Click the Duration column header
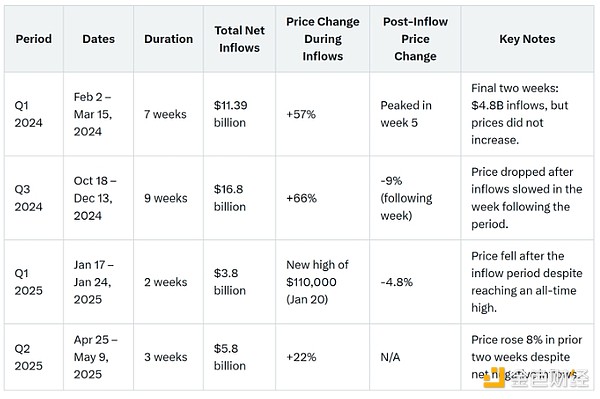The height and width of the screenshot is (399, 600). (x=168, y=39)
